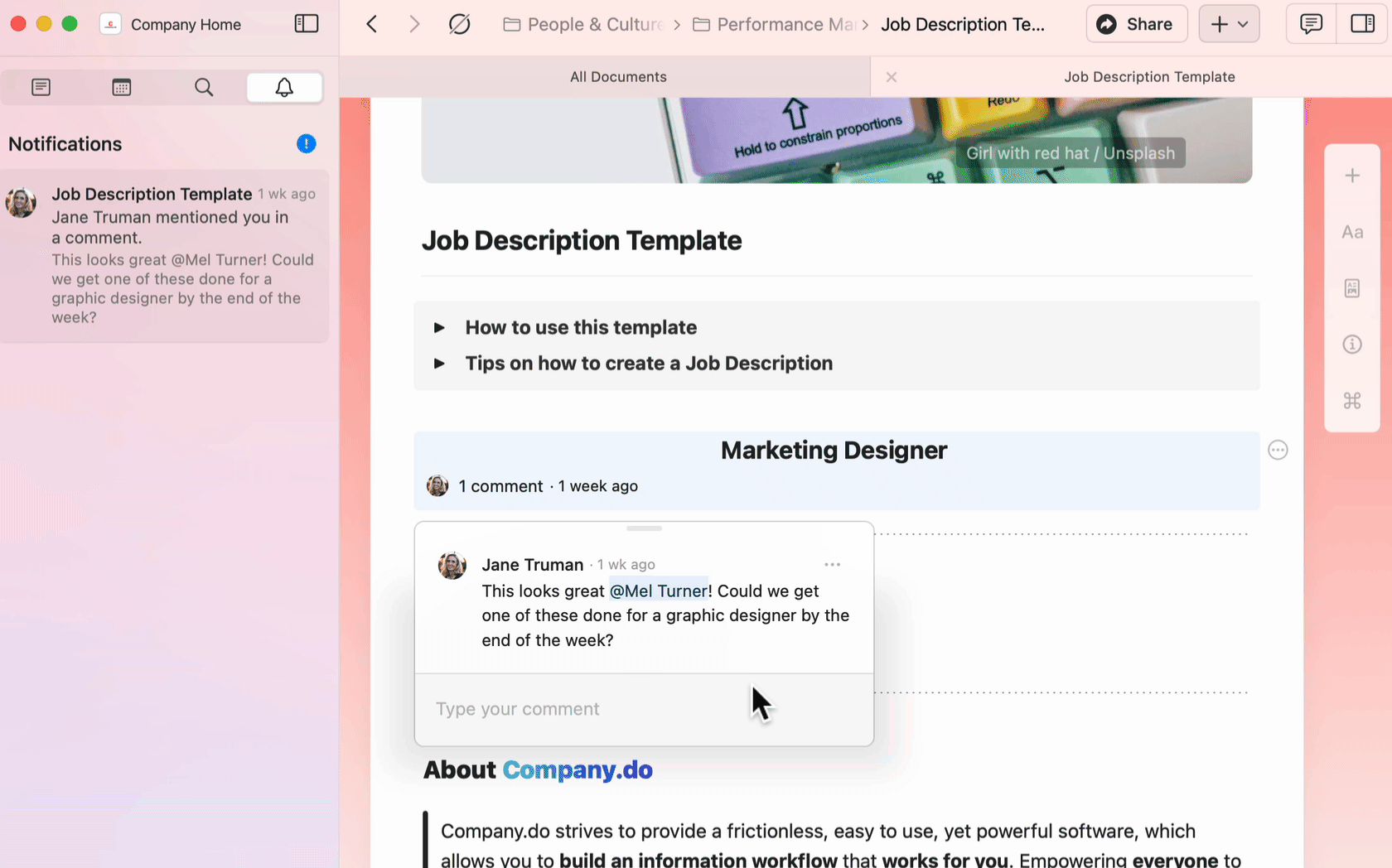
Task: Open the calendar view in the left sidebar
Action: 122,87
